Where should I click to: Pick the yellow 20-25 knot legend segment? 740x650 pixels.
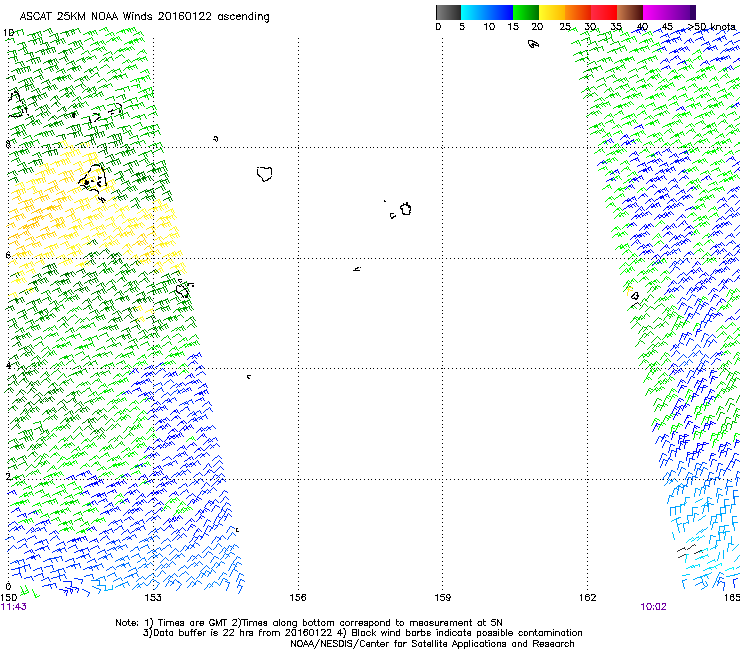pos(552,12)
